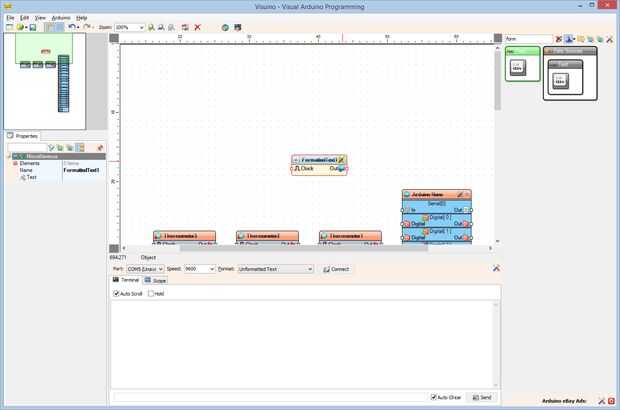This screenshot has height=410, width=620.
Task: Click the Properties categorized view icon
Action: pyautogui.click(x=80, y=148)
